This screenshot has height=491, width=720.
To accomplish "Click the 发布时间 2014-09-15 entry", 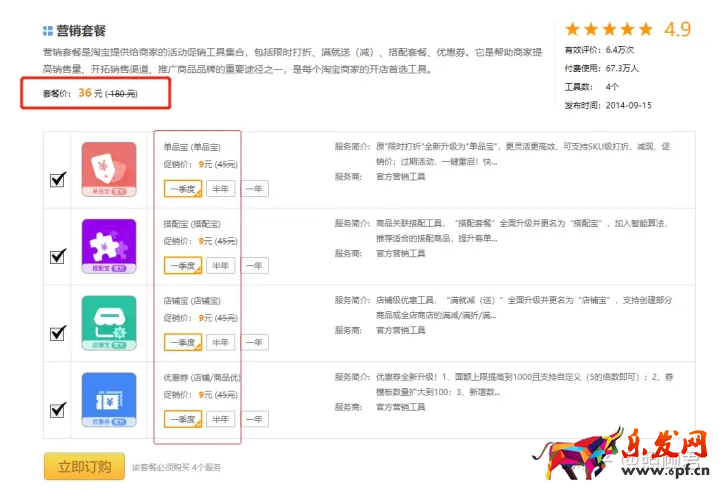I will (608, 105).
